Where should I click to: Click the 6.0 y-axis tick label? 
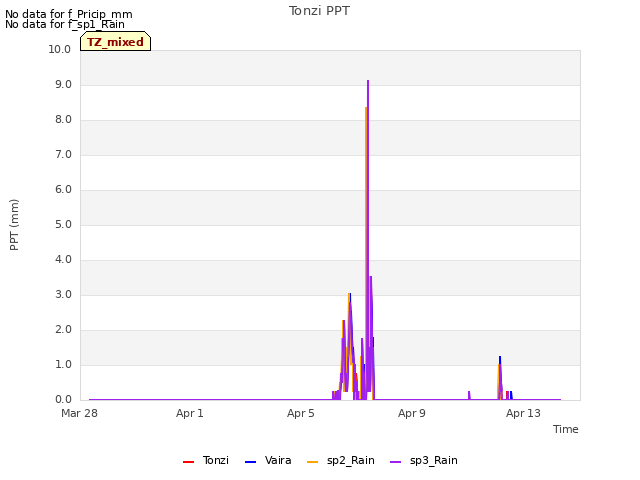click(63, 189)
